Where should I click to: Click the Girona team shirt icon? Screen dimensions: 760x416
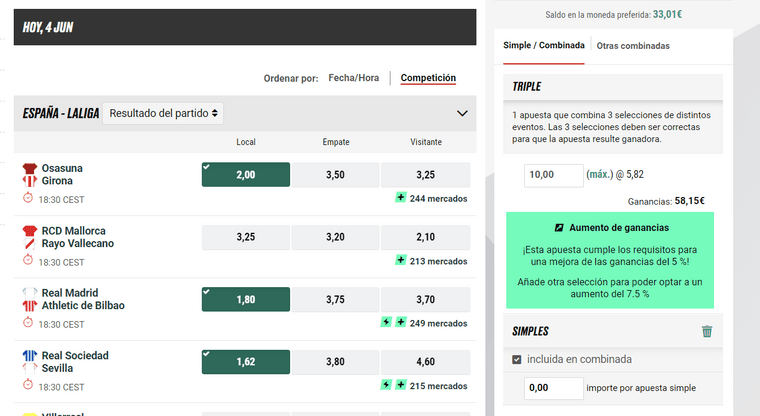[30, 181]
